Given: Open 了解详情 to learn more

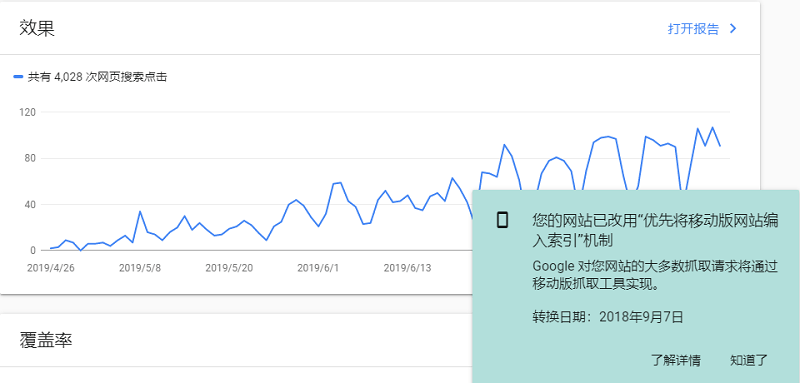Looking at the screenshot, I should (x=676, y=361).
